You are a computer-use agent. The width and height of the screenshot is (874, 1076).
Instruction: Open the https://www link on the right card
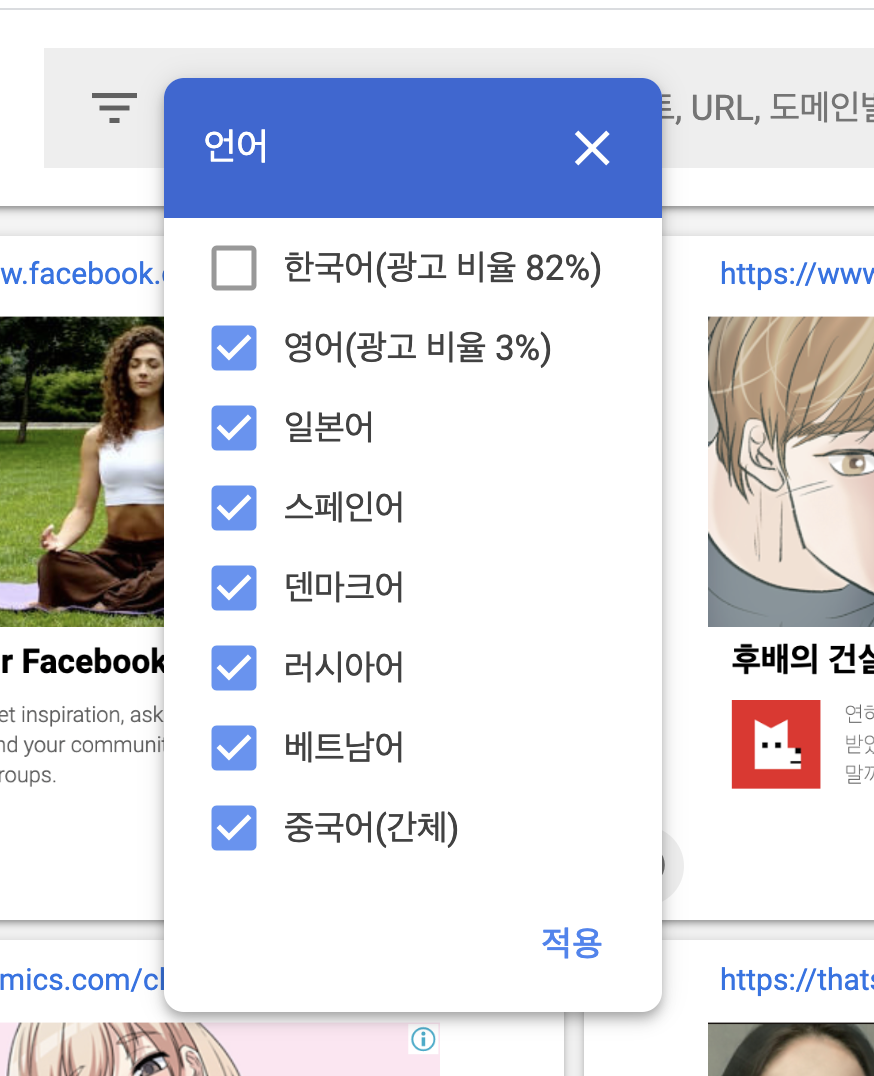[796, 274]
